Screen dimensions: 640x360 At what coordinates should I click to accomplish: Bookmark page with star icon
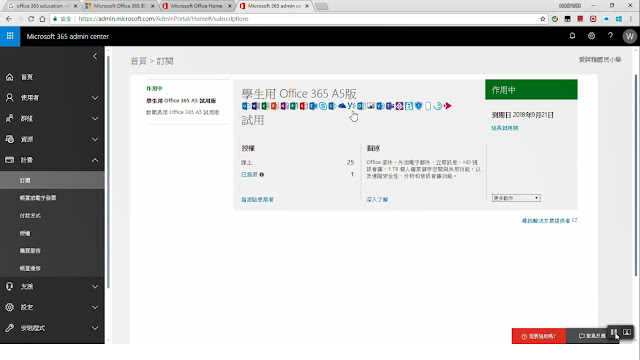[542, 19]
